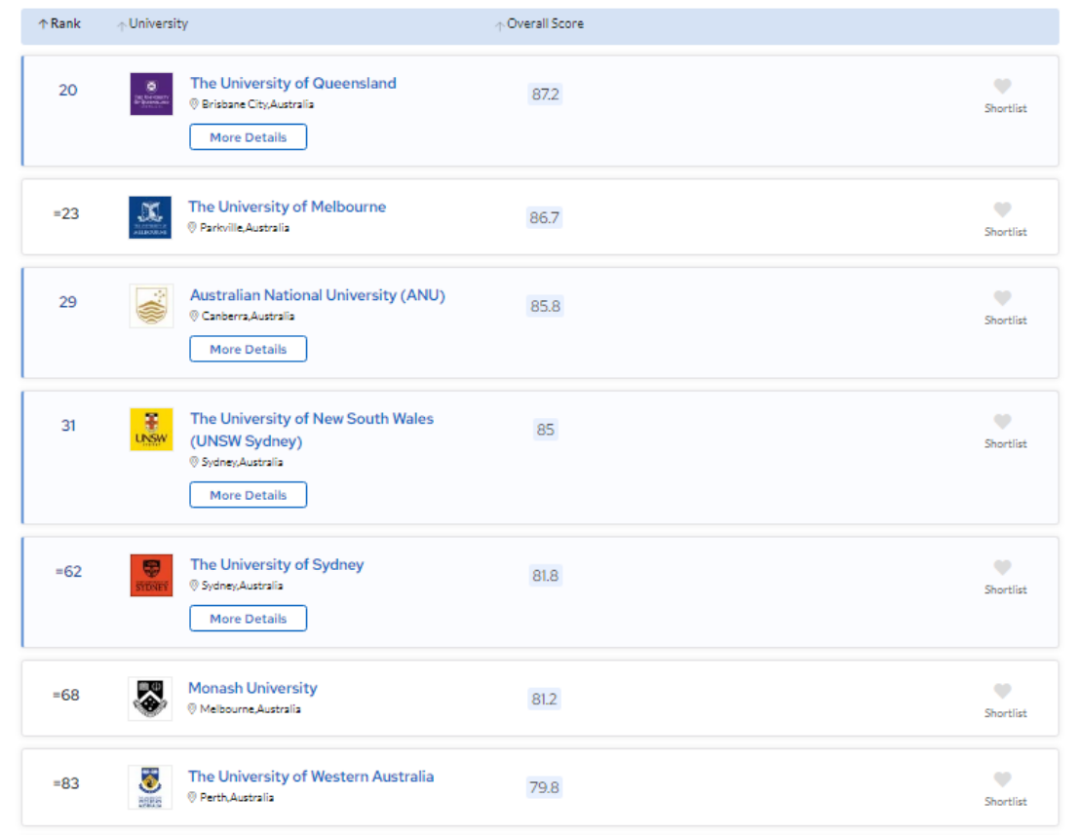Shortlist The University of Sydney with its heart
1080x835 pixels.
[1002, 567]
